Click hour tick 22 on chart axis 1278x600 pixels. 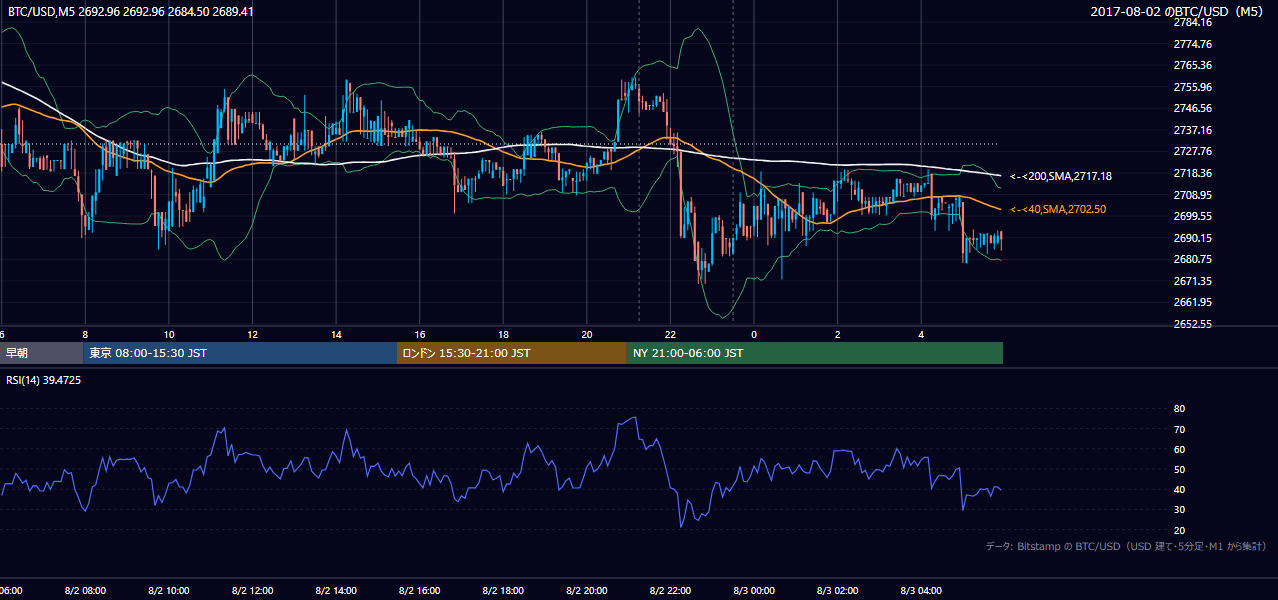(x=671, y=334)
